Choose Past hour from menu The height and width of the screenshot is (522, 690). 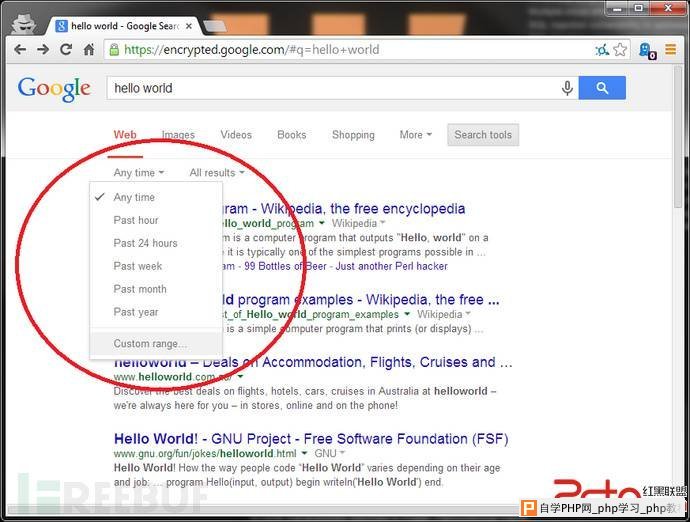tap(156, 220)
